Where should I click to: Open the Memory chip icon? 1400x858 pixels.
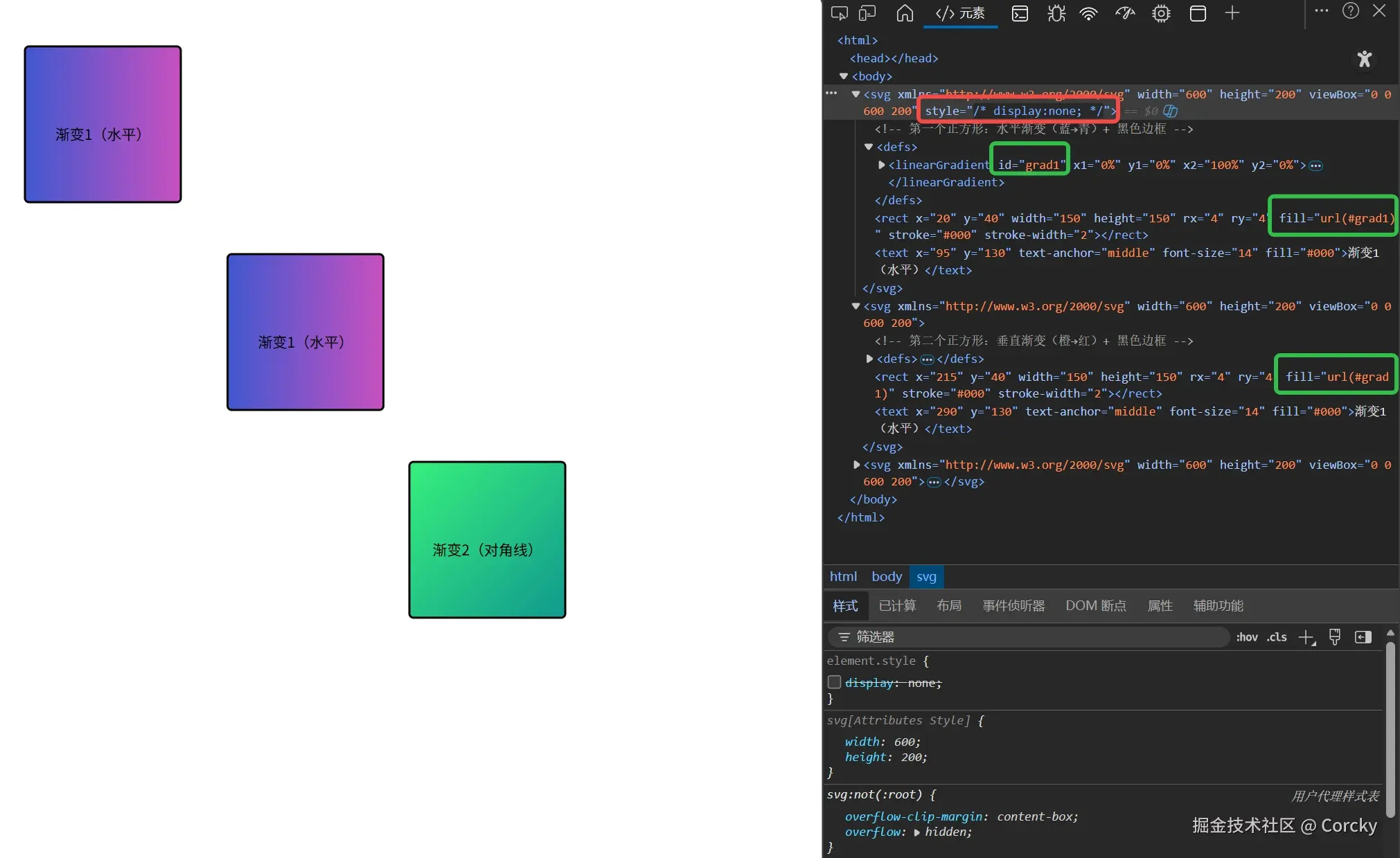[x=1161, y=13]
